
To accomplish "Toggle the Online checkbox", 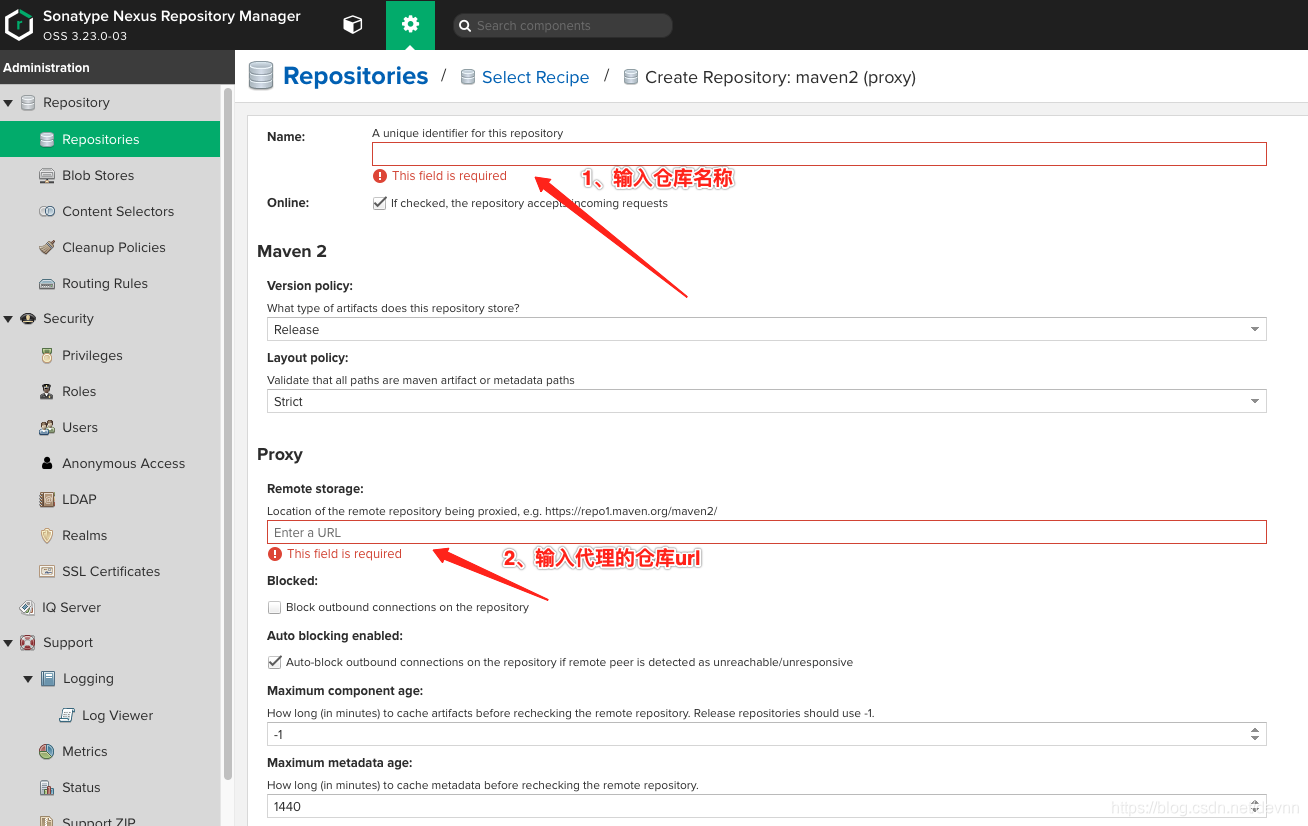I will coord(379,203).
